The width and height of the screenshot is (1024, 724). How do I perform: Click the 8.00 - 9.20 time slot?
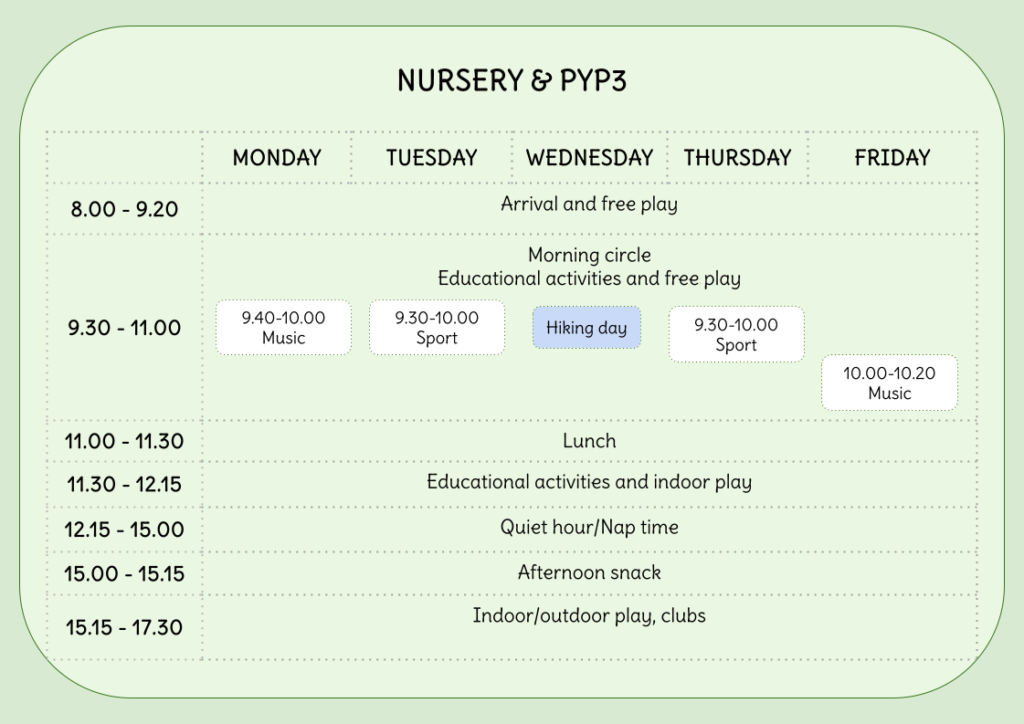click(124, 210)
